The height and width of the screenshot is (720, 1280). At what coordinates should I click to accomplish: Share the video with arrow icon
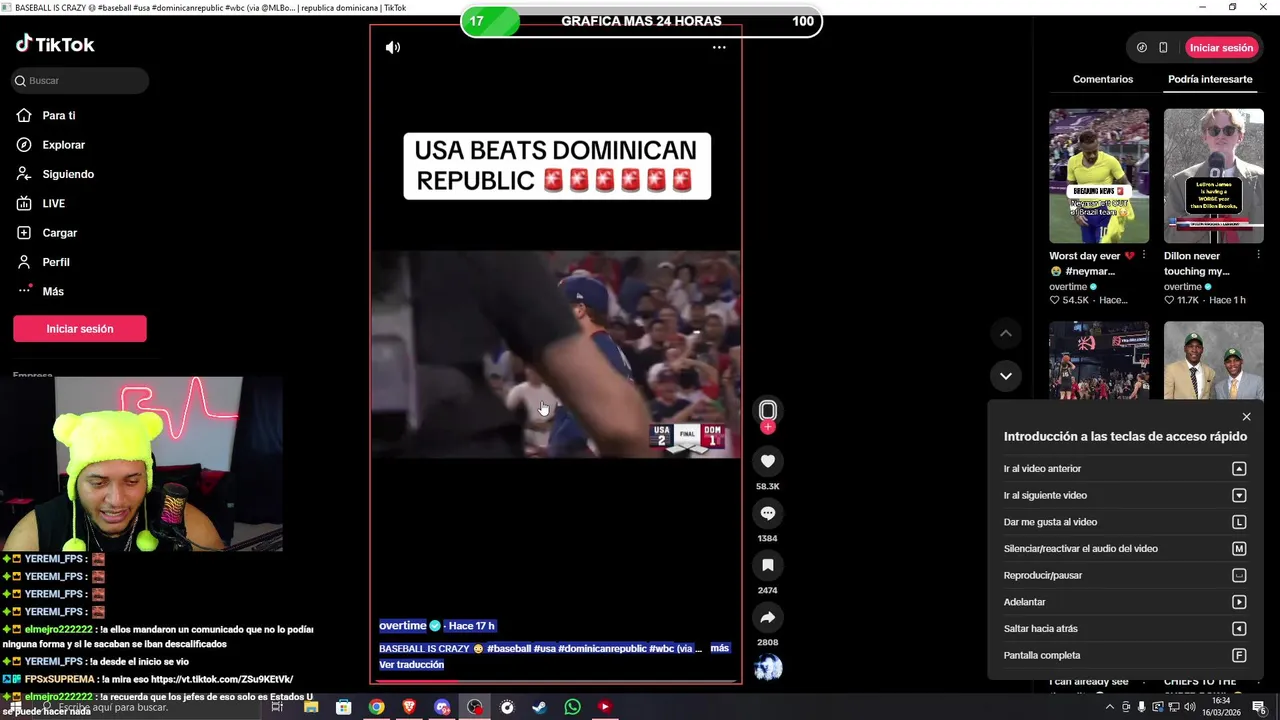768,617
